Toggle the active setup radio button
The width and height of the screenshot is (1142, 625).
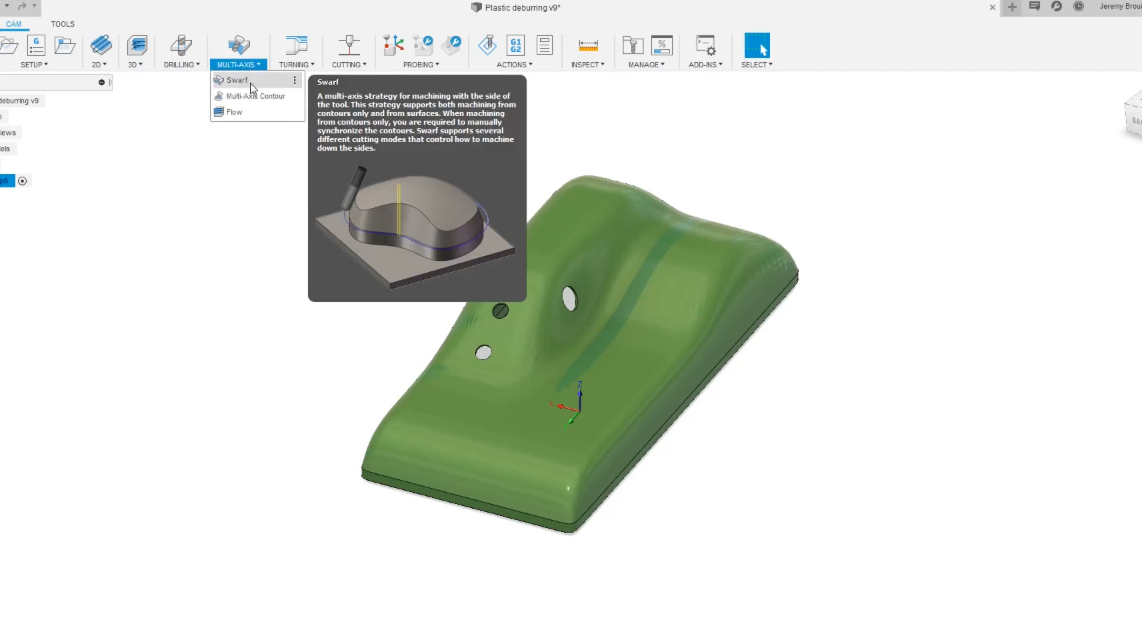pos(23,181)
